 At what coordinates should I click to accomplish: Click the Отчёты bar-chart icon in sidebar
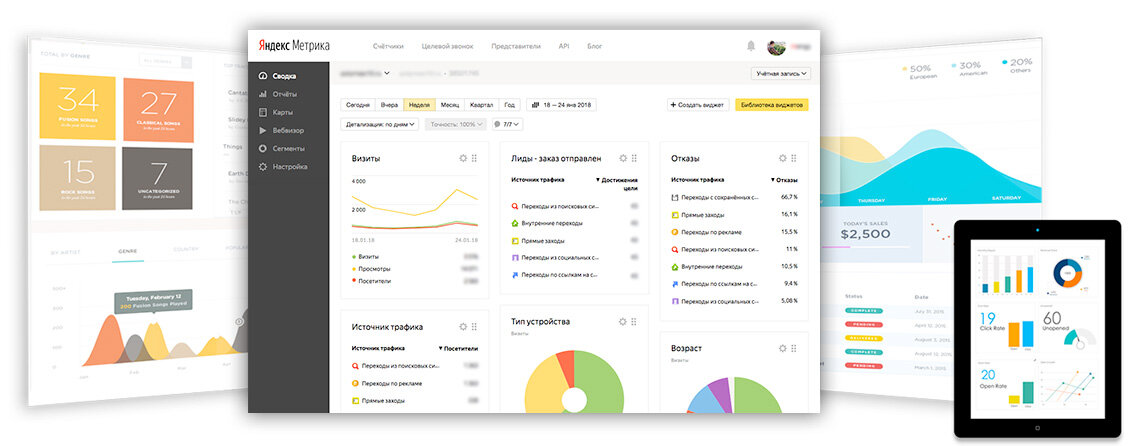click(263, 94)
